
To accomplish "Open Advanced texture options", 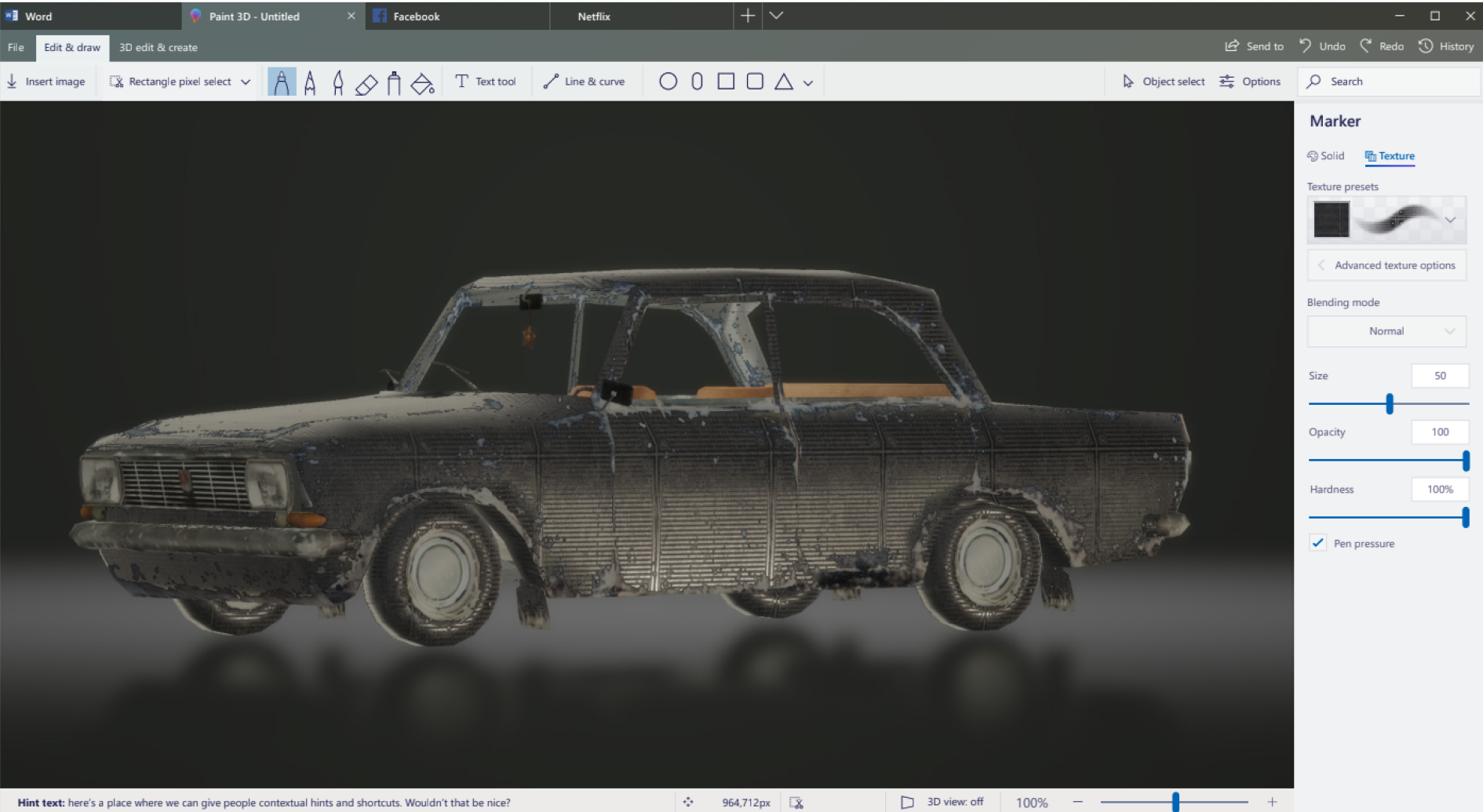I will (x=1386, y=265).
